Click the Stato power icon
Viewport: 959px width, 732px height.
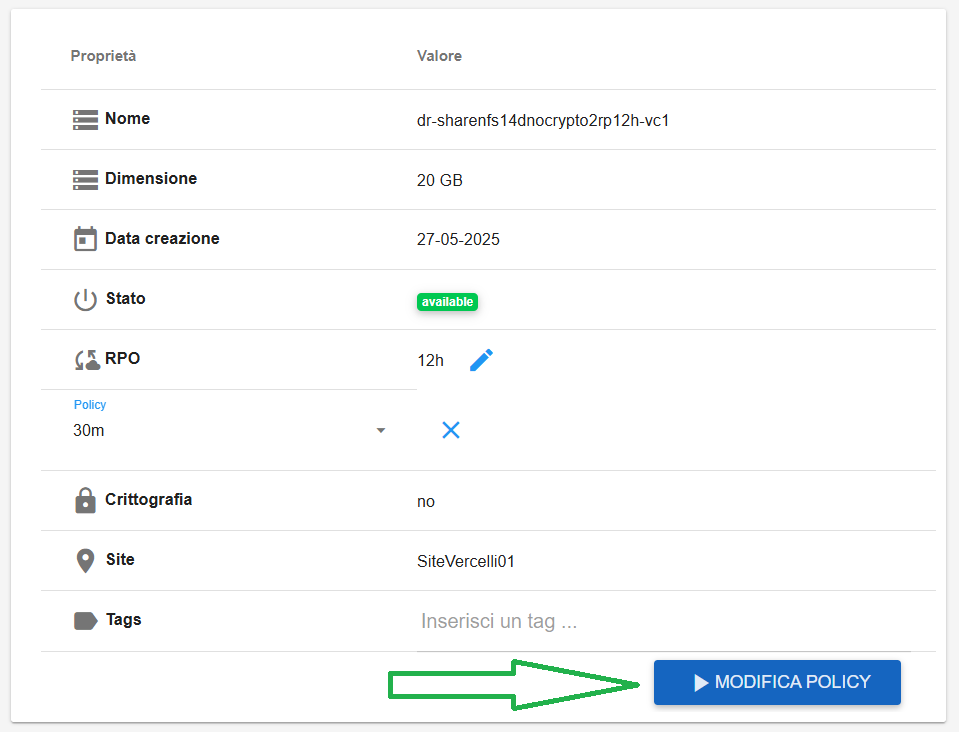[x=85, y=300]
